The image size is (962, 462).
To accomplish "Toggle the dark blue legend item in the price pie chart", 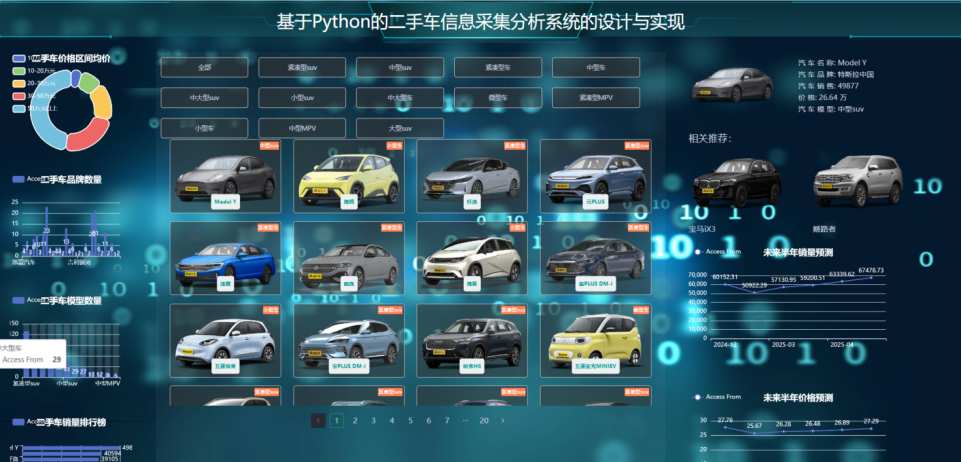I will (x=21, y=59).
